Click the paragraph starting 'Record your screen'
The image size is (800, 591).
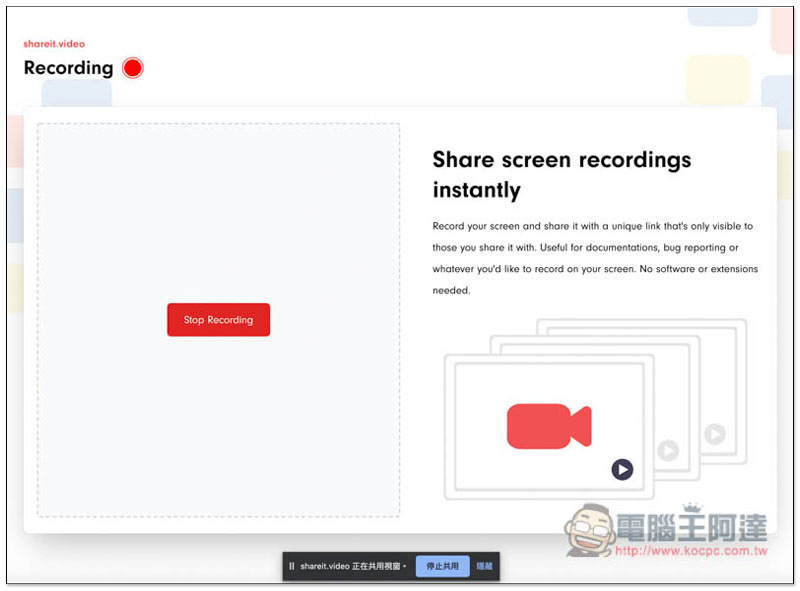tap(595, 258)
